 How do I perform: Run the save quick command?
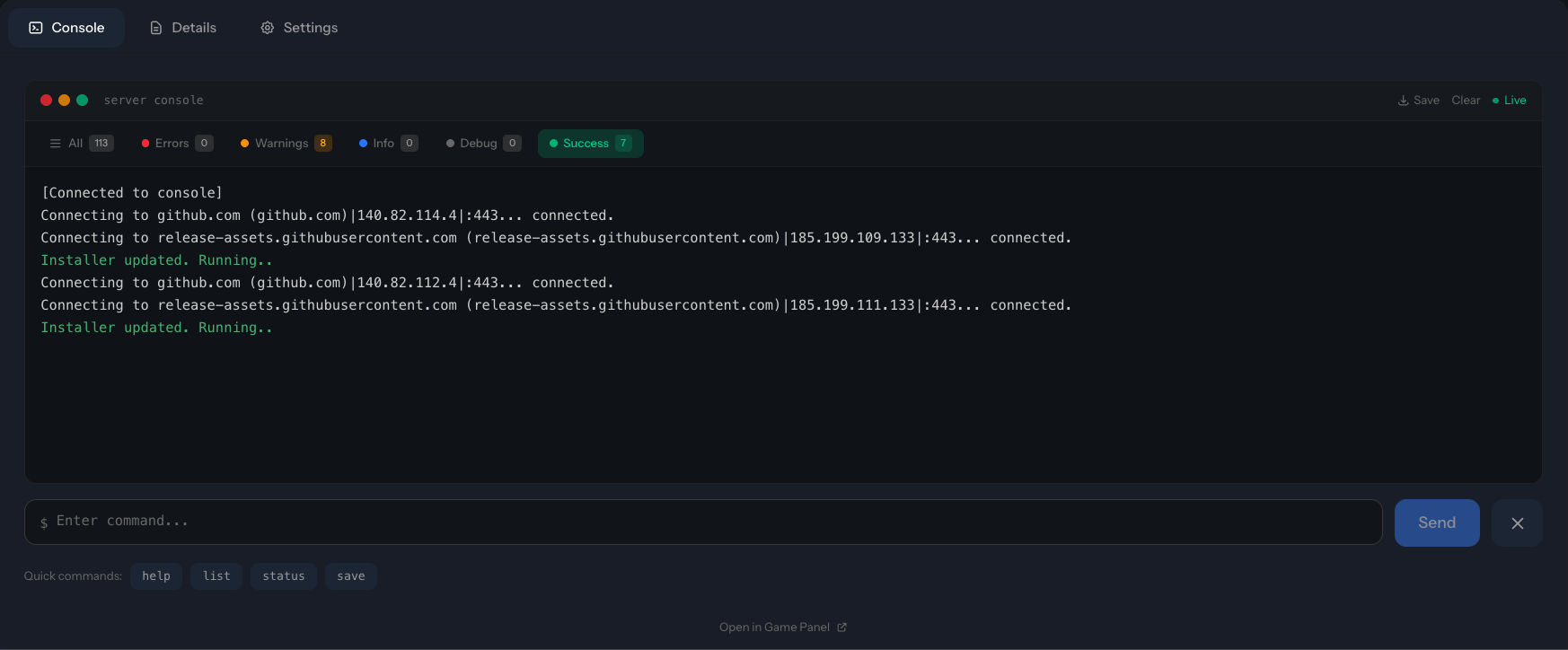351,576
